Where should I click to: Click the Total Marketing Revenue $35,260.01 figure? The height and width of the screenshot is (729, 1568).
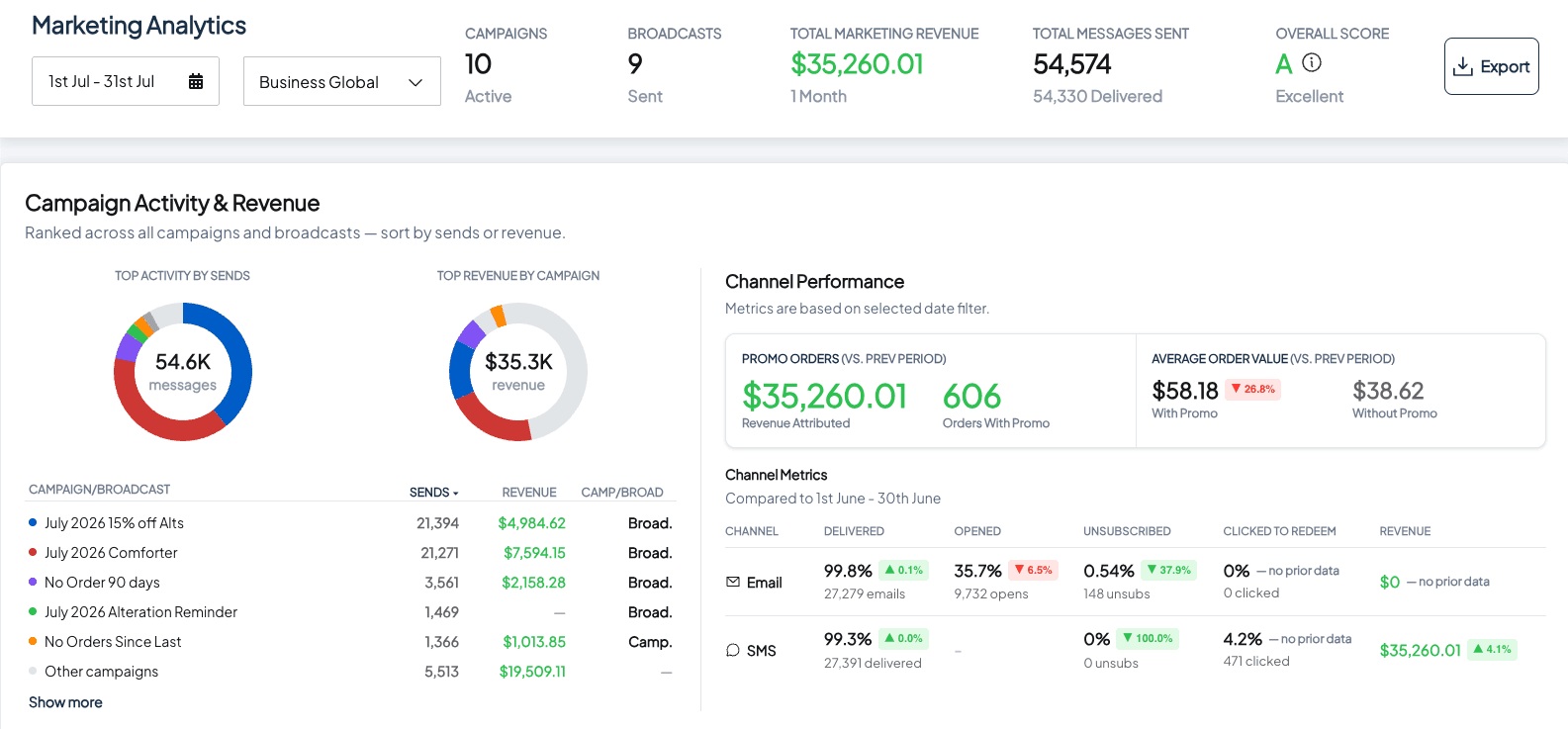point(857,64)
